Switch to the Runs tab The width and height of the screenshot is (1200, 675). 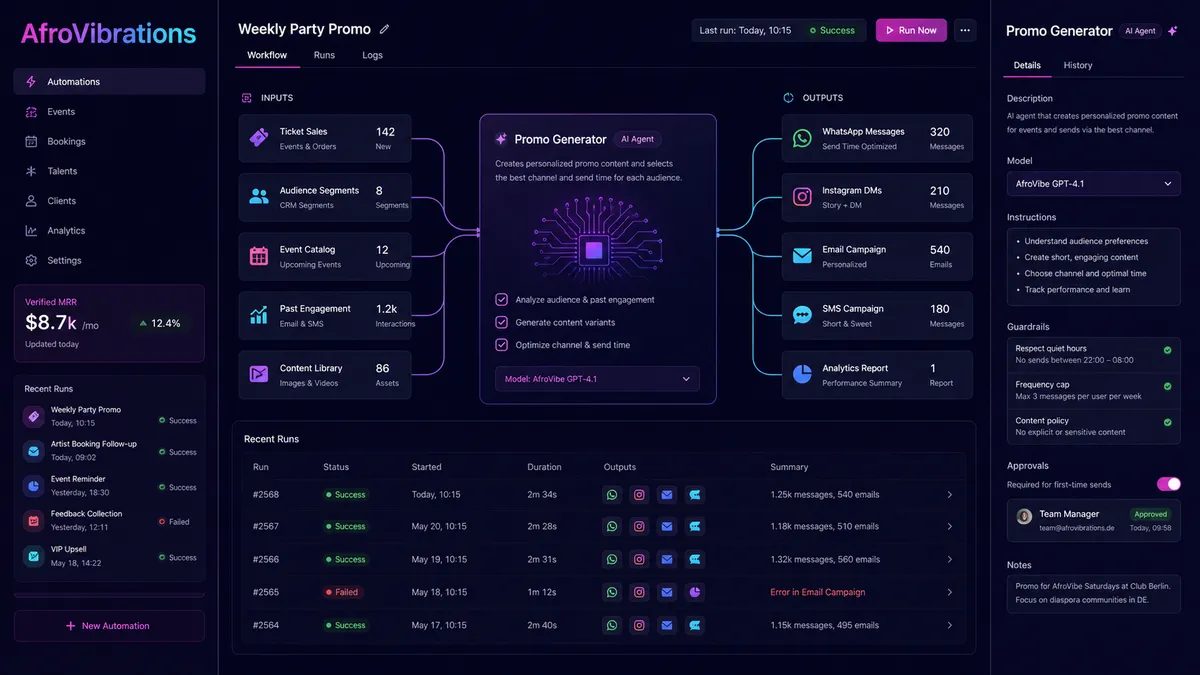(x=324, y=55)
